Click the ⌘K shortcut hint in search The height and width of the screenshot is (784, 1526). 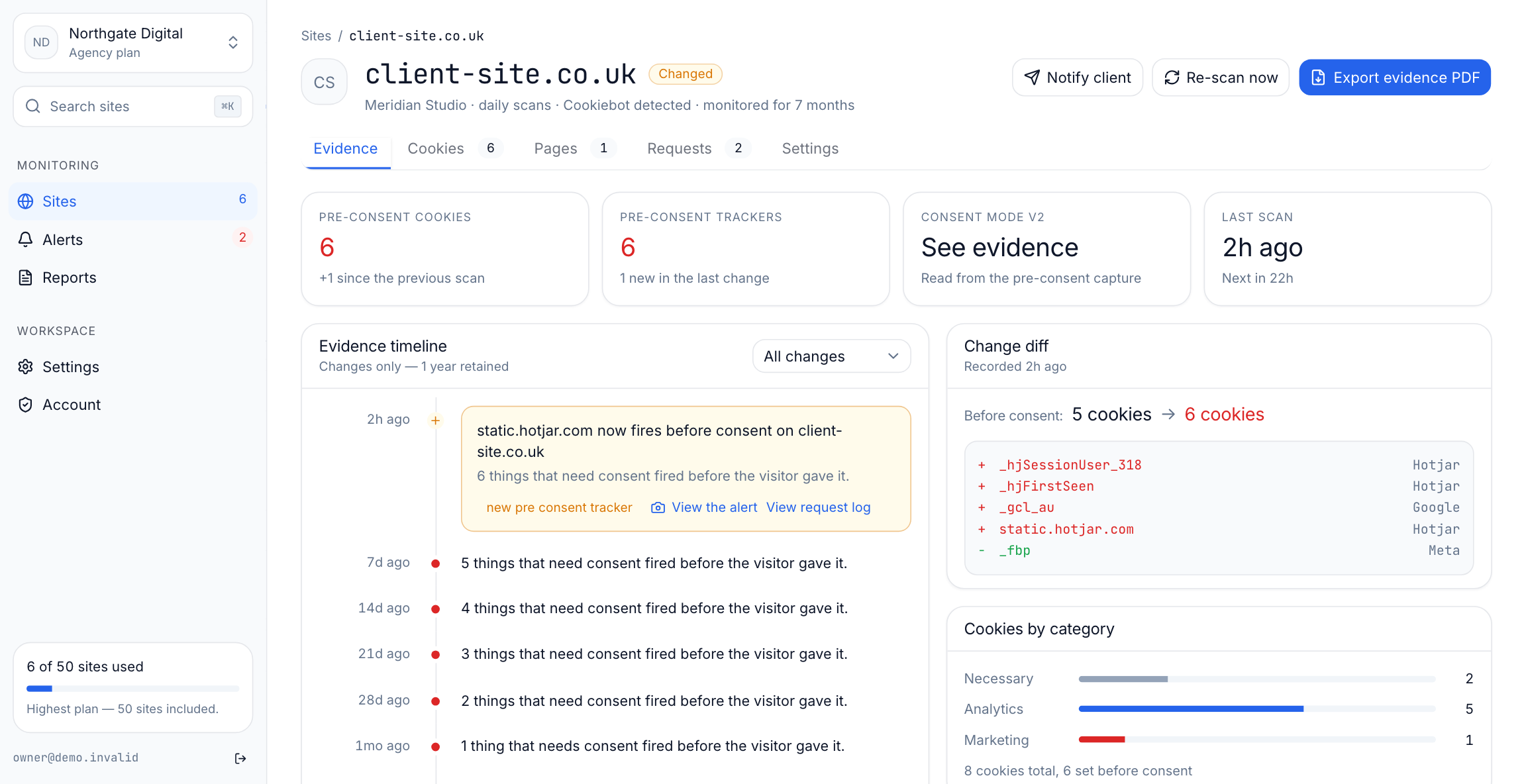(227, 106)
